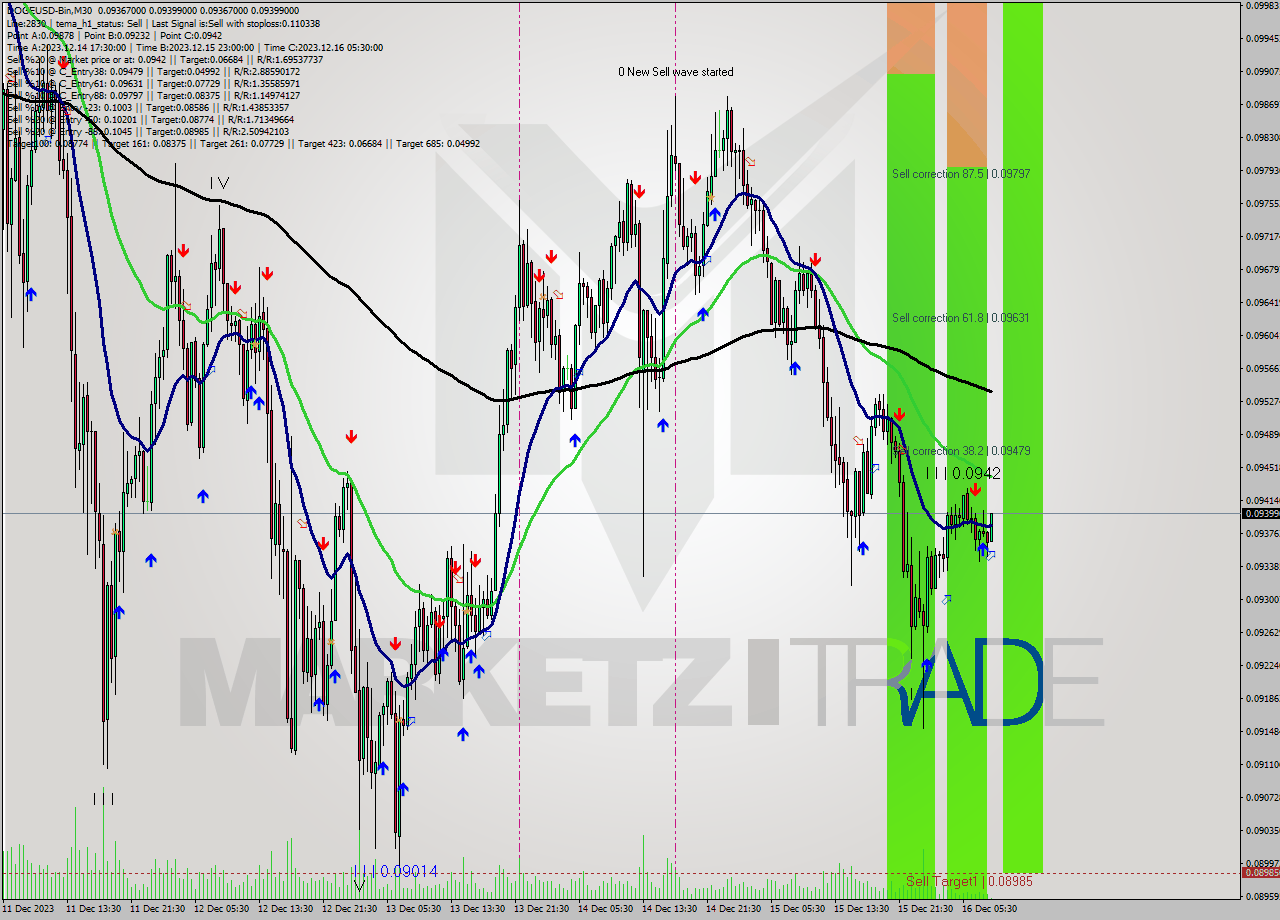Click time axis label '11 Dec 2023'
This screenshot has width=1280, height=920.
(x=27, y=909)
